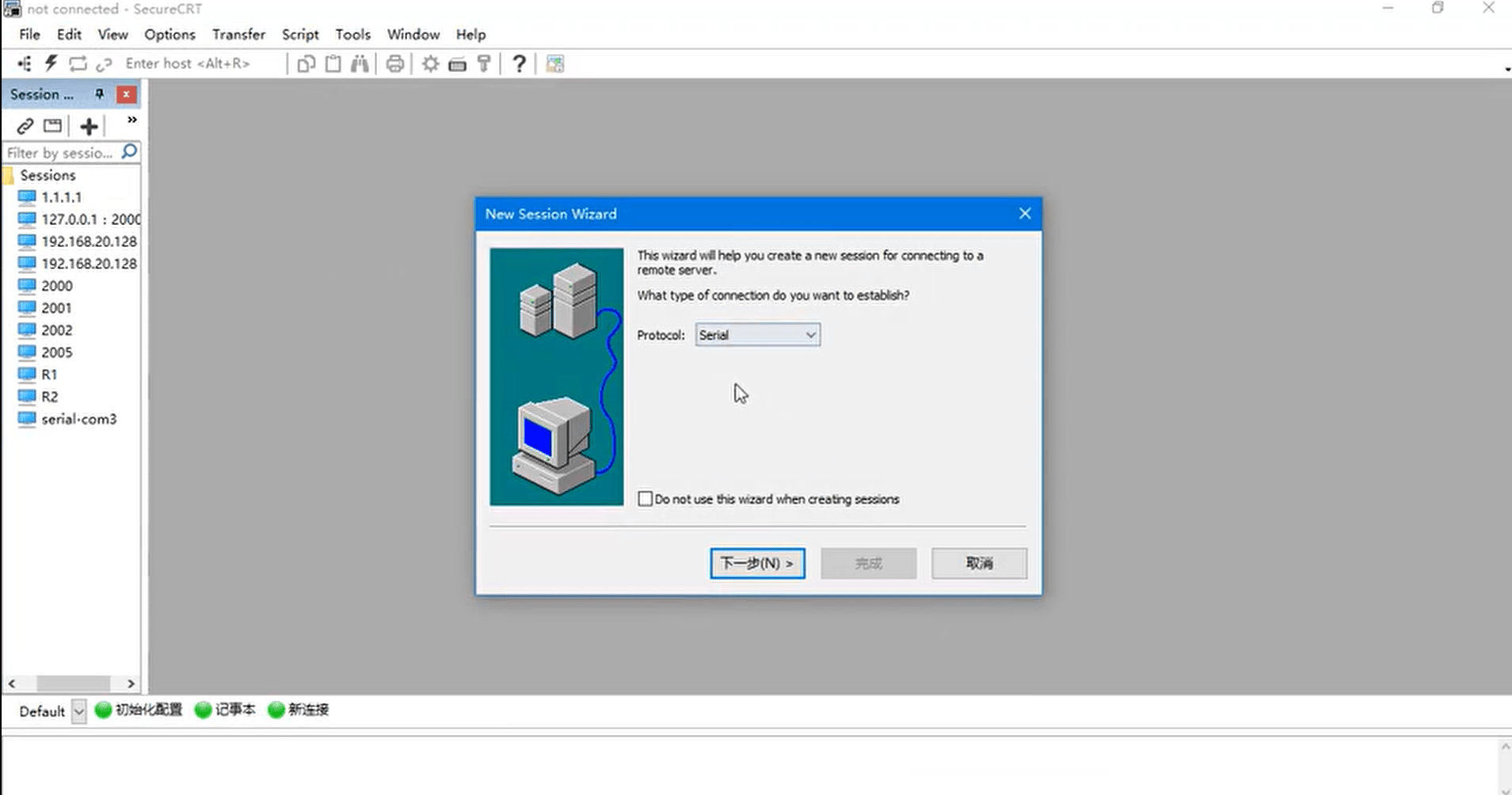Open the Transfer menu
Screen dimensions: 1512x795
coord(238,35)
